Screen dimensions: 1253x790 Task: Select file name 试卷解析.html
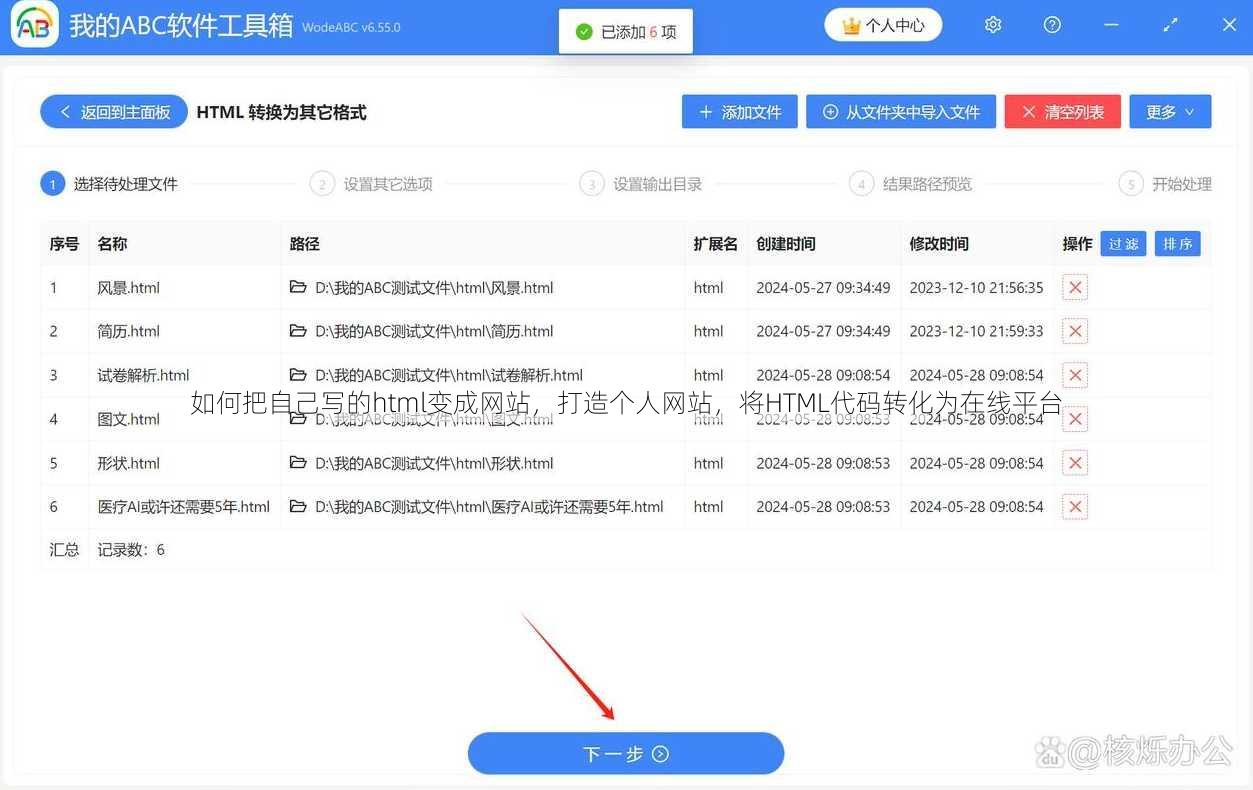144,375
